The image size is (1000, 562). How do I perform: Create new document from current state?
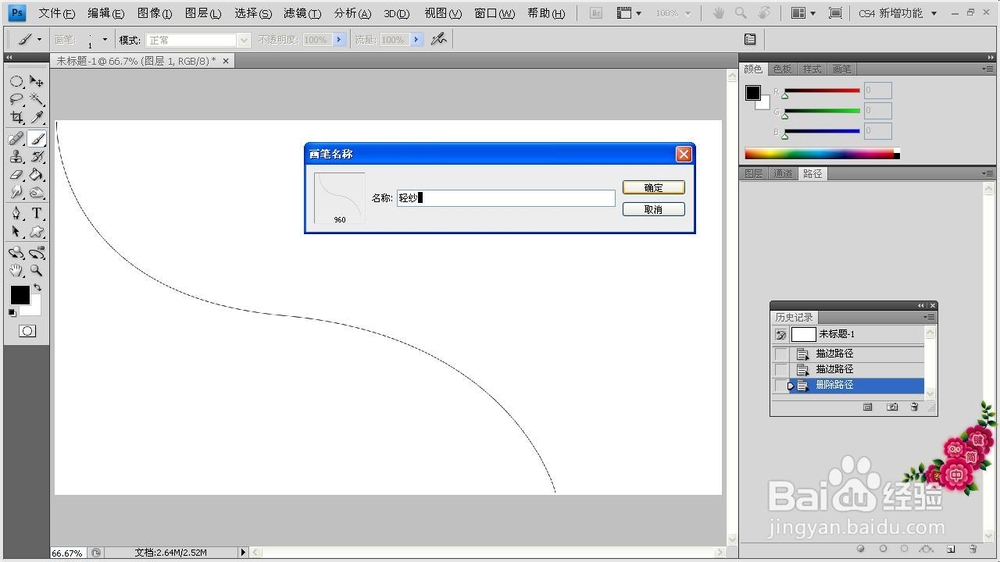(x=867, y=407)
